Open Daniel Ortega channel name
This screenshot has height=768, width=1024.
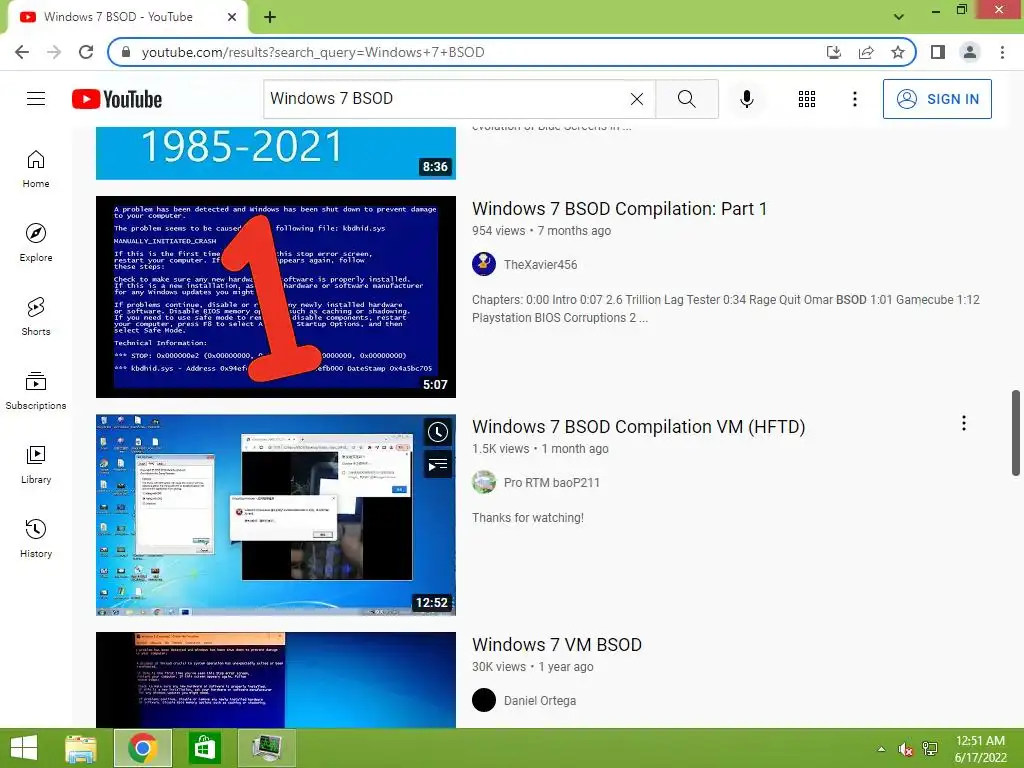pyautogui.click(x=539, y=701)
